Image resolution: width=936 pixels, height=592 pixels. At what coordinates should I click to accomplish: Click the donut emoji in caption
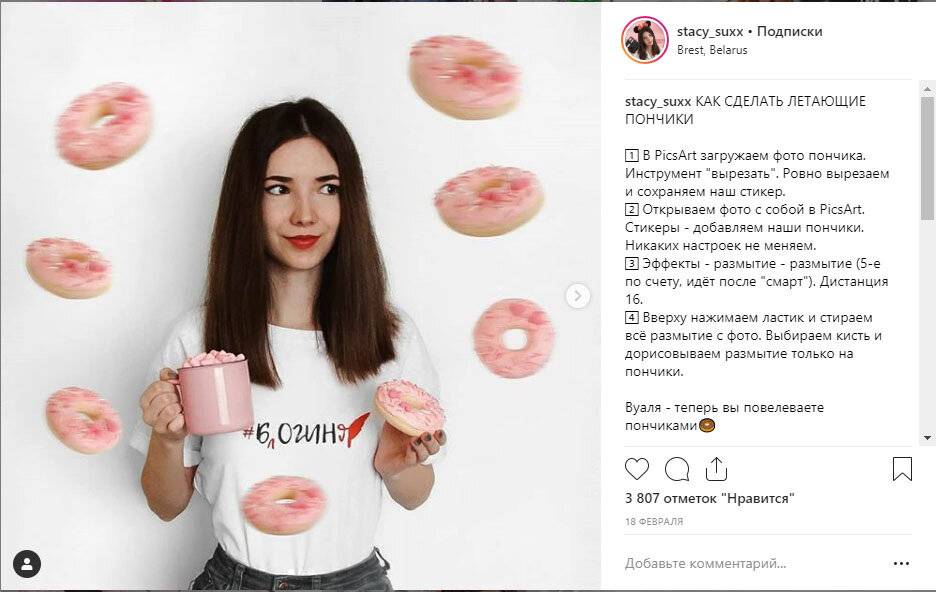click(x=707, y=426)
